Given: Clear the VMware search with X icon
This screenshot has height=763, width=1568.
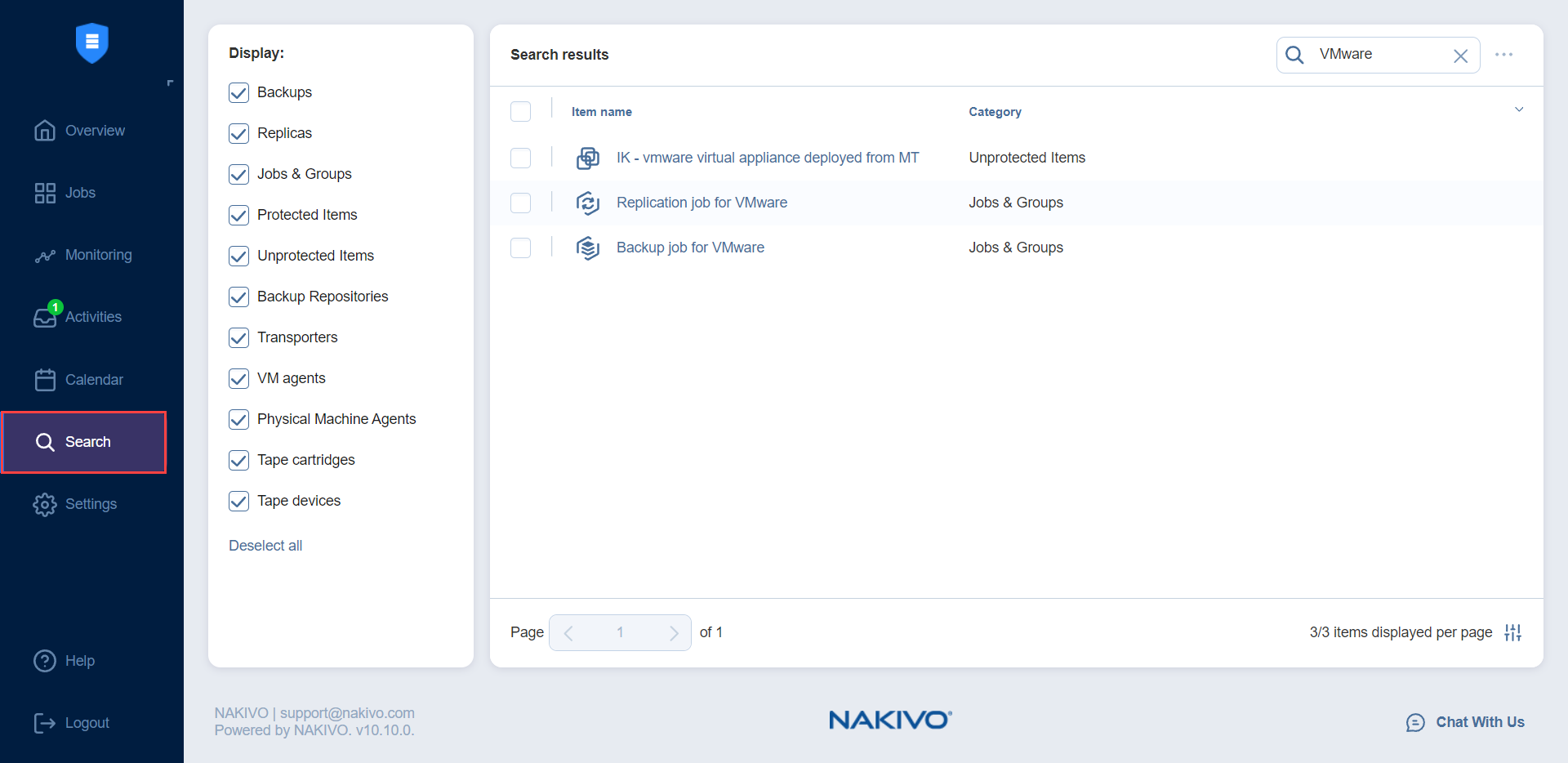Looking at the screenshot, I should click(x=1461, y=56).
